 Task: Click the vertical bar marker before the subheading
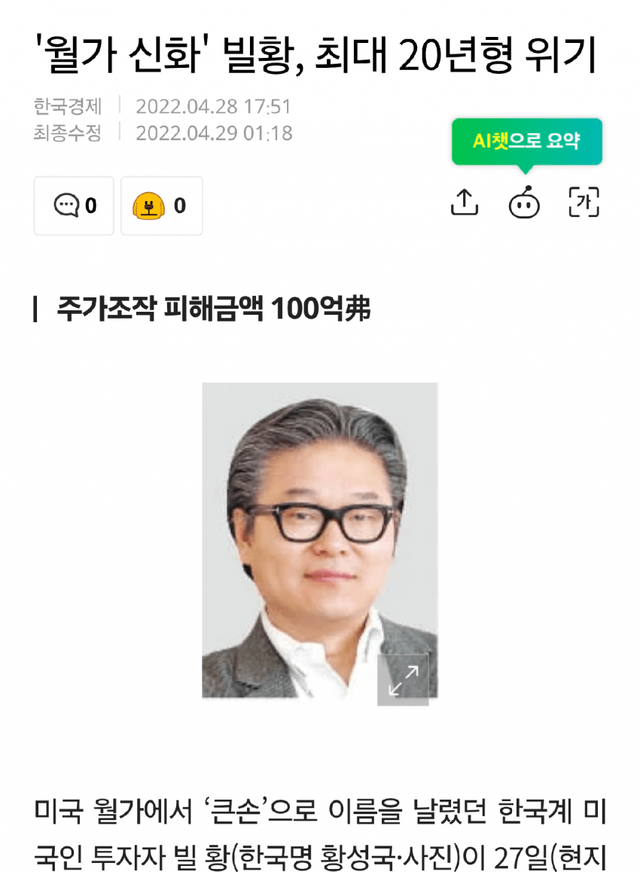36,309
